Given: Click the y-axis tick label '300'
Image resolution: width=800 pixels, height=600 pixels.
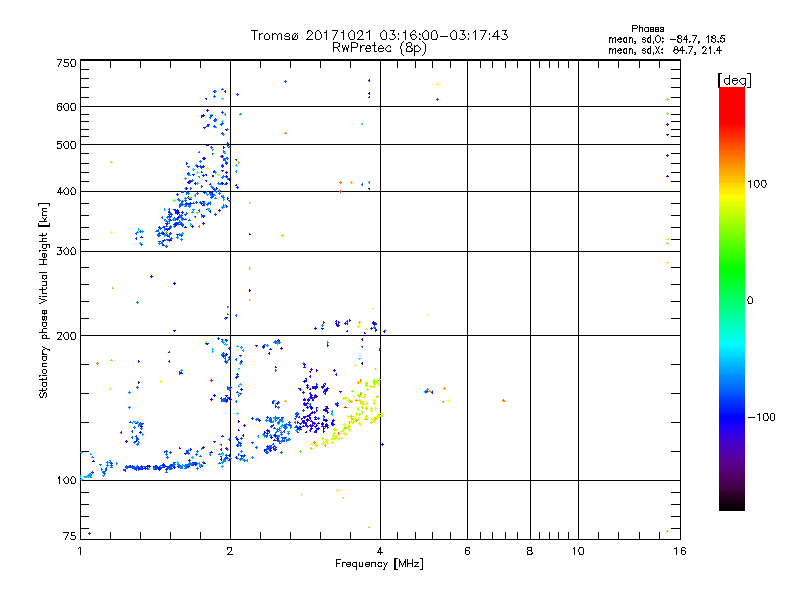Looking at the screenshot, I should [x=66, y=252].
